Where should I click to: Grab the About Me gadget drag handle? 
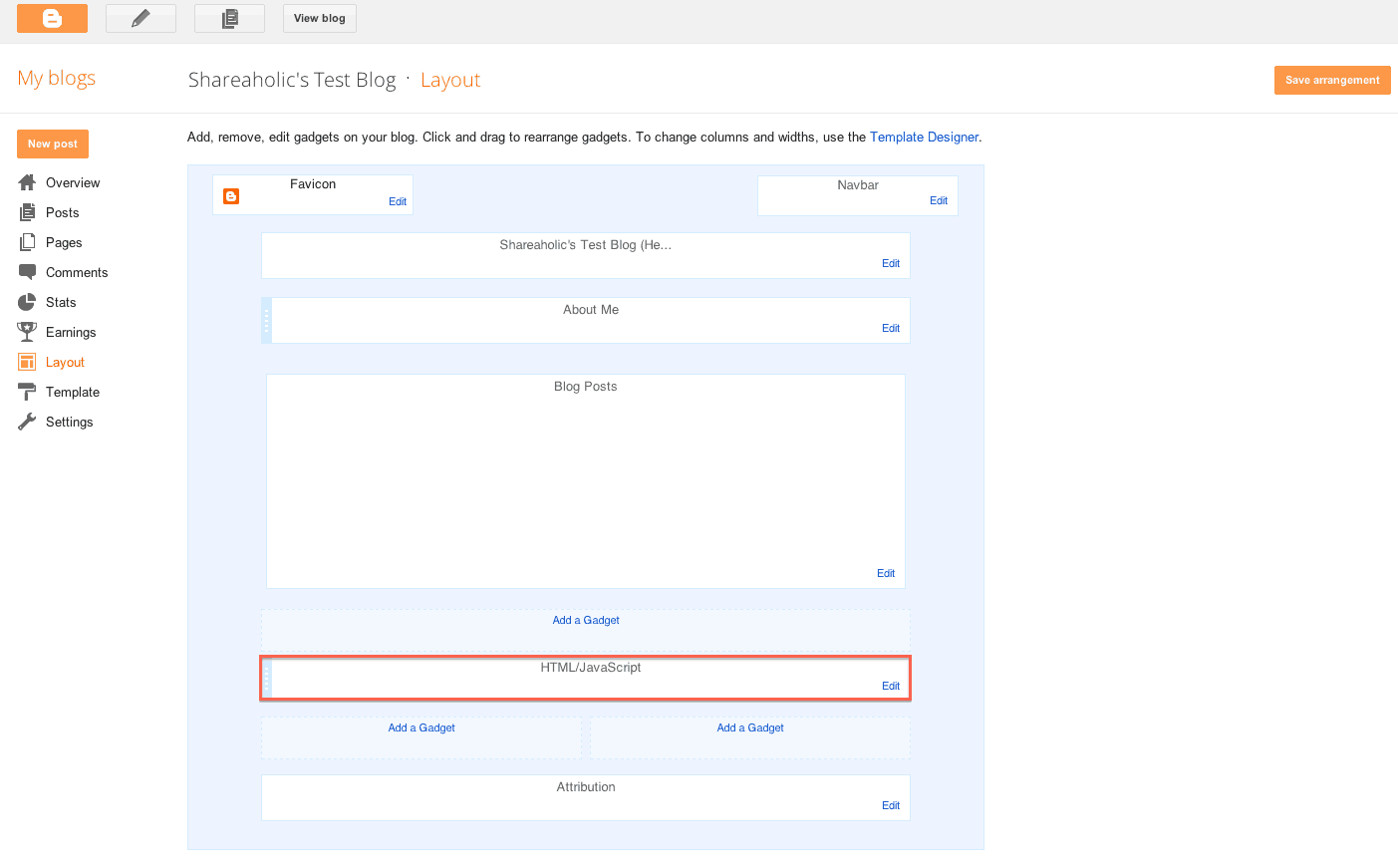coord(266,321)
